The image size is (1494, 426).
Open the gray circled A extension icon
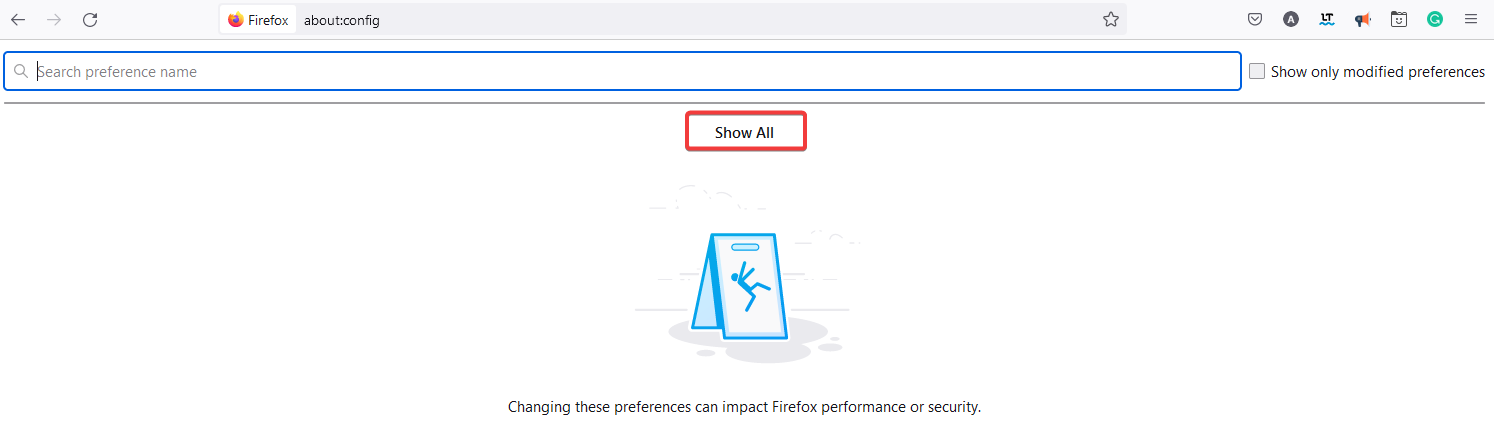(1291, 20)
